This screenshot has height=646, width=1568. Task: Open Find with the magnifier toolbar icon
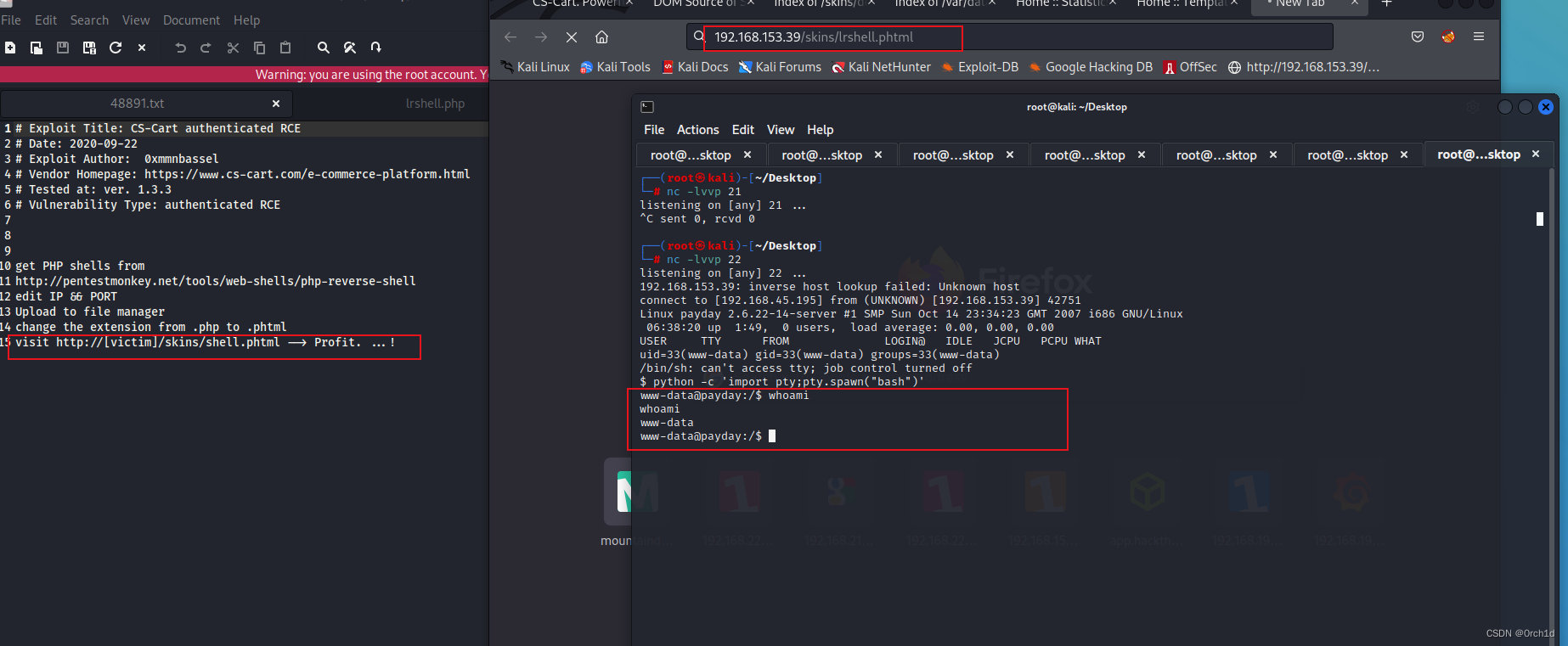(323, 48)
